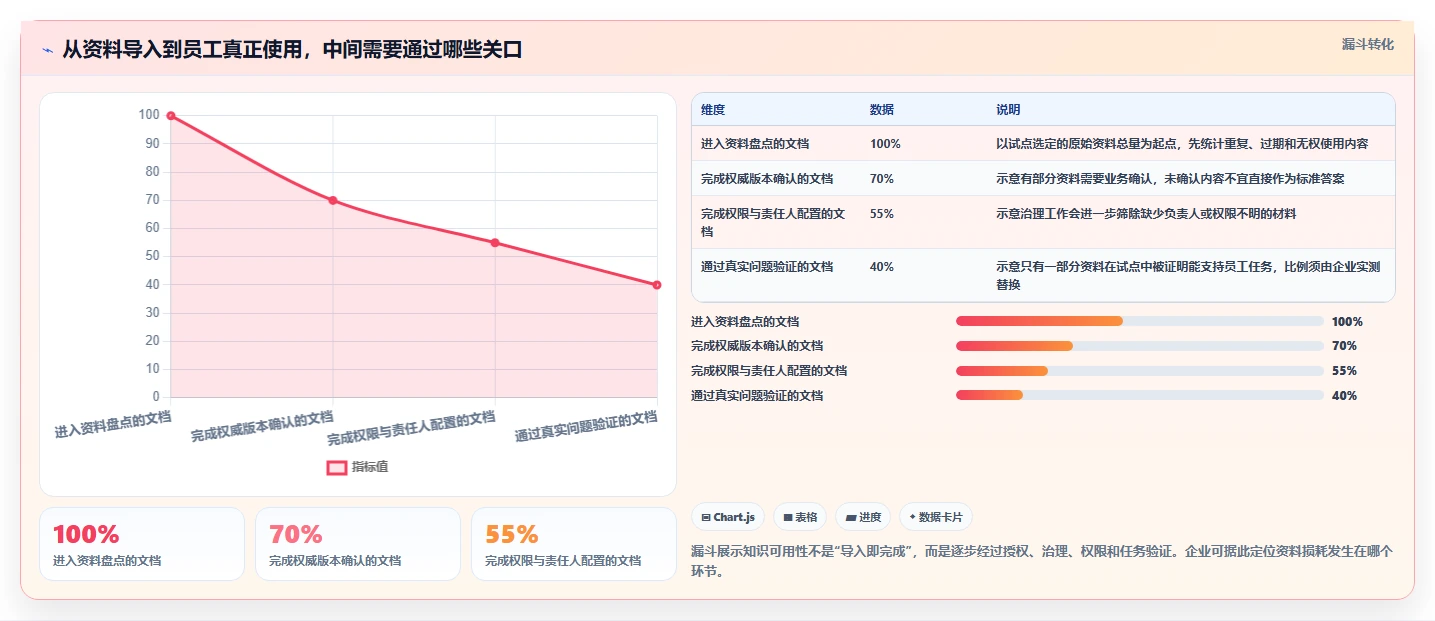Select the 数据卡片 tag
This screenshot has width=1435, height=621.
coord(936,517)
